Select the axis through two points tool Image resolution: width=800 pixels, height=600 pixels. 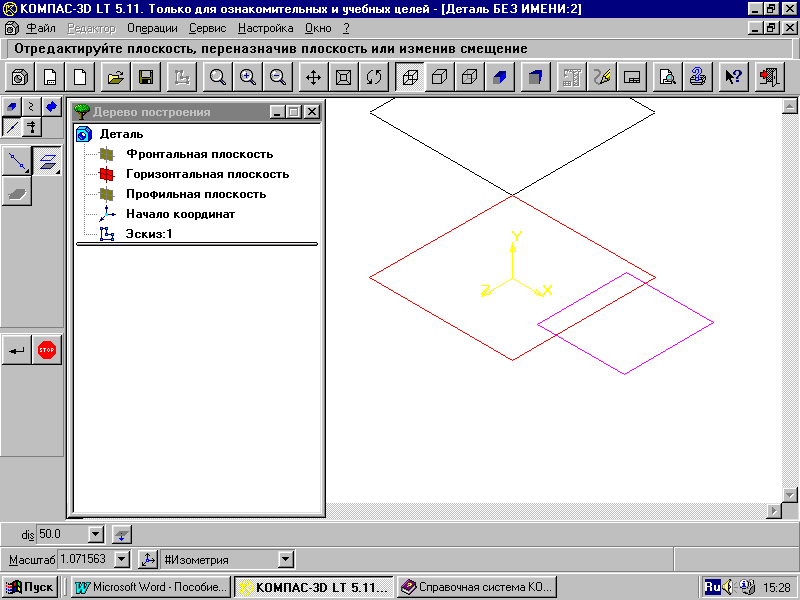tap(17, 161)
